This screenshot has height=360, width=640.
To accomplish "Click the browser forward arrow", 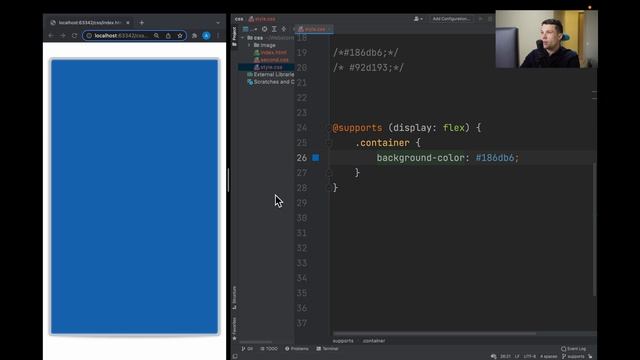I will coord(62,36).
